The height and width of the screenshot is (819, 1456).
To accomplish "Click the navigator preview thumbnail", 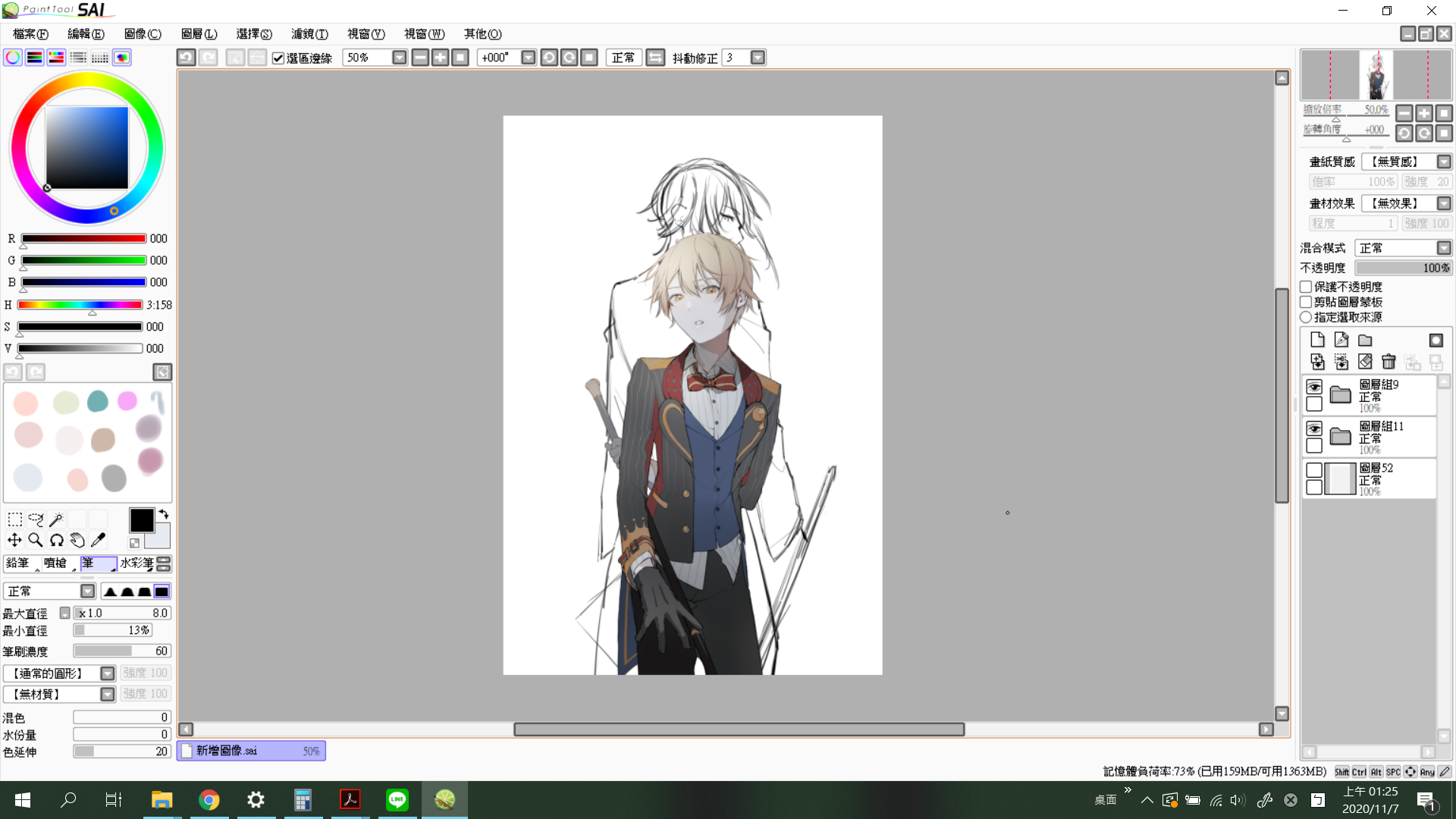I will (x=1376, y=75).
